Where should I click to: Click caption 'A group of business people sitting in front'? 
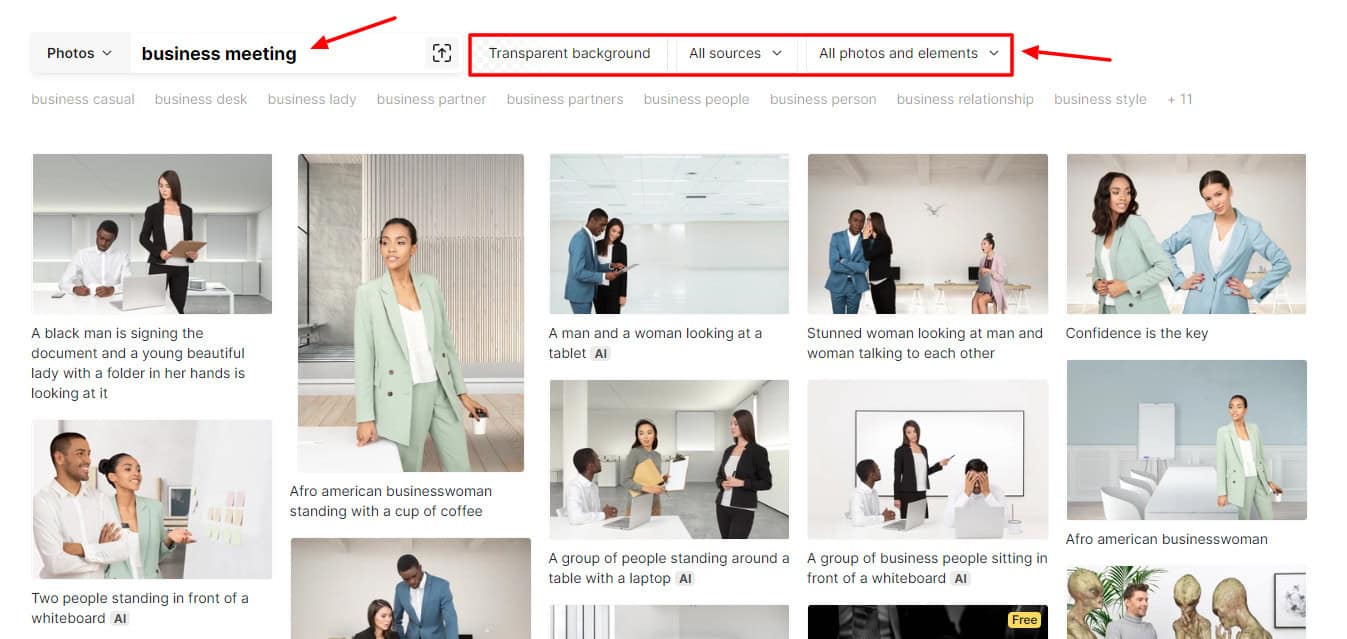(927, 568)
